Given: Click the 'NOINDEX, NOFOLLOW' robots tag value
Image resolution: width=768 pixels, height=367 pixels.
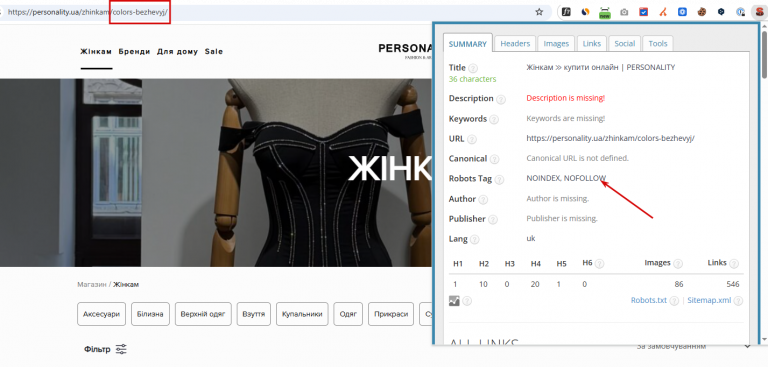Looking at the screenshot, I should pyautogui.click(x=566, y=178).
